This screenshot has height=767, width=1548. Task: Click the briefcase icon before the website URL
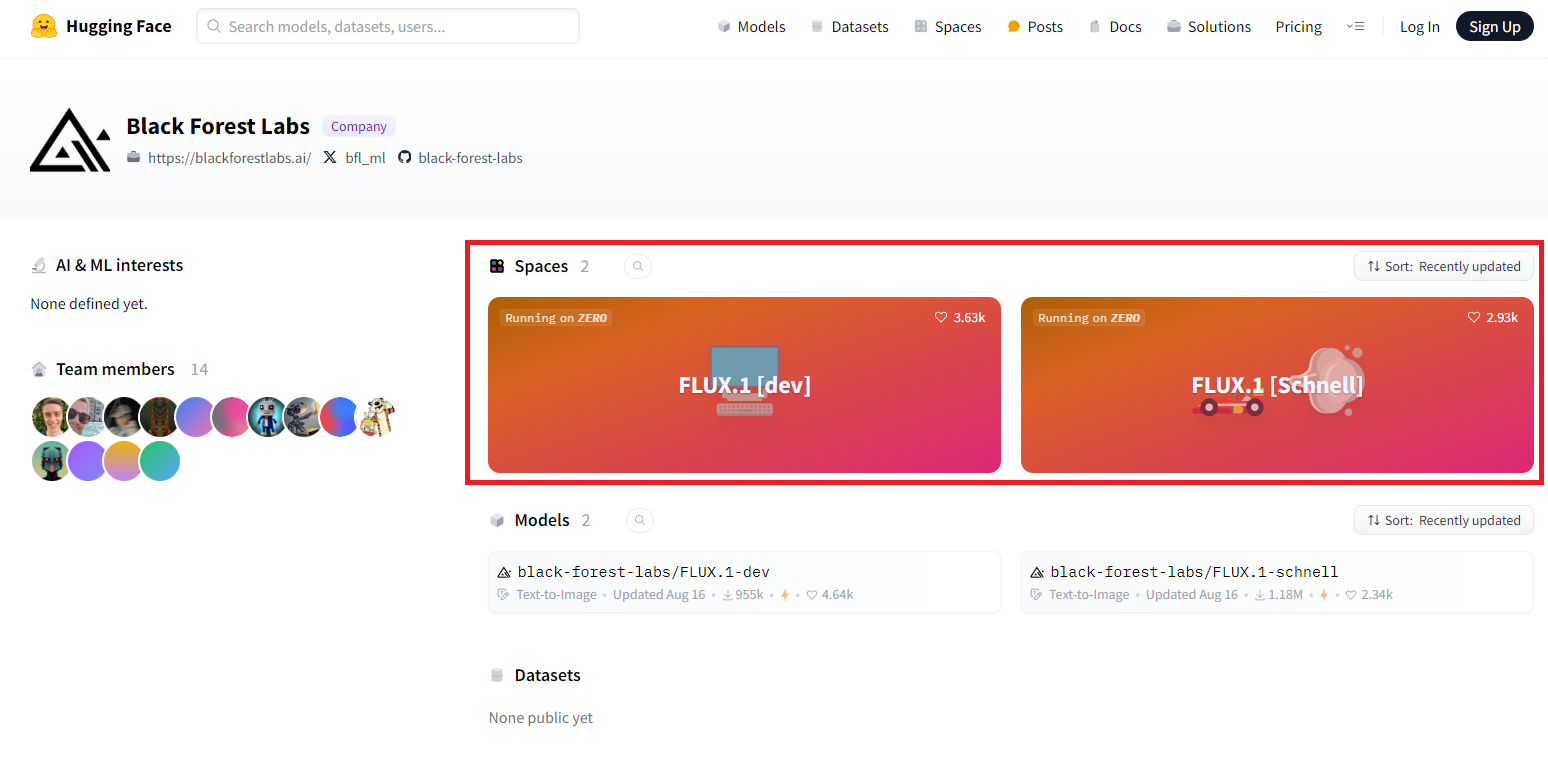tap(134, 157)
